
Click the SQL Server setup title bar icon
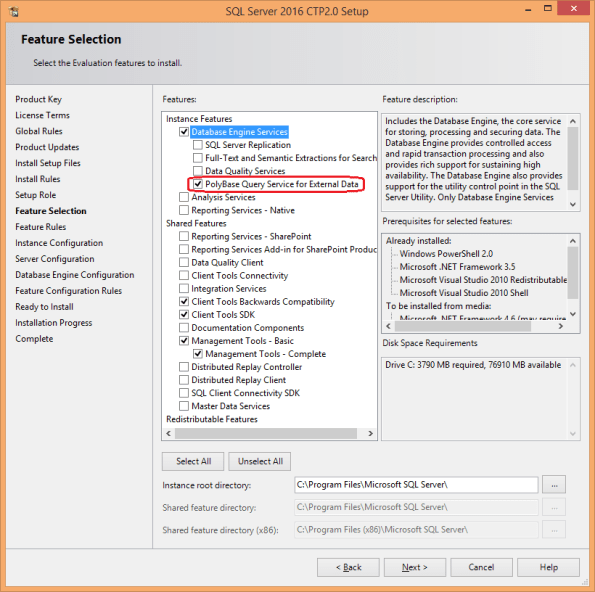[x=14, y=11]
